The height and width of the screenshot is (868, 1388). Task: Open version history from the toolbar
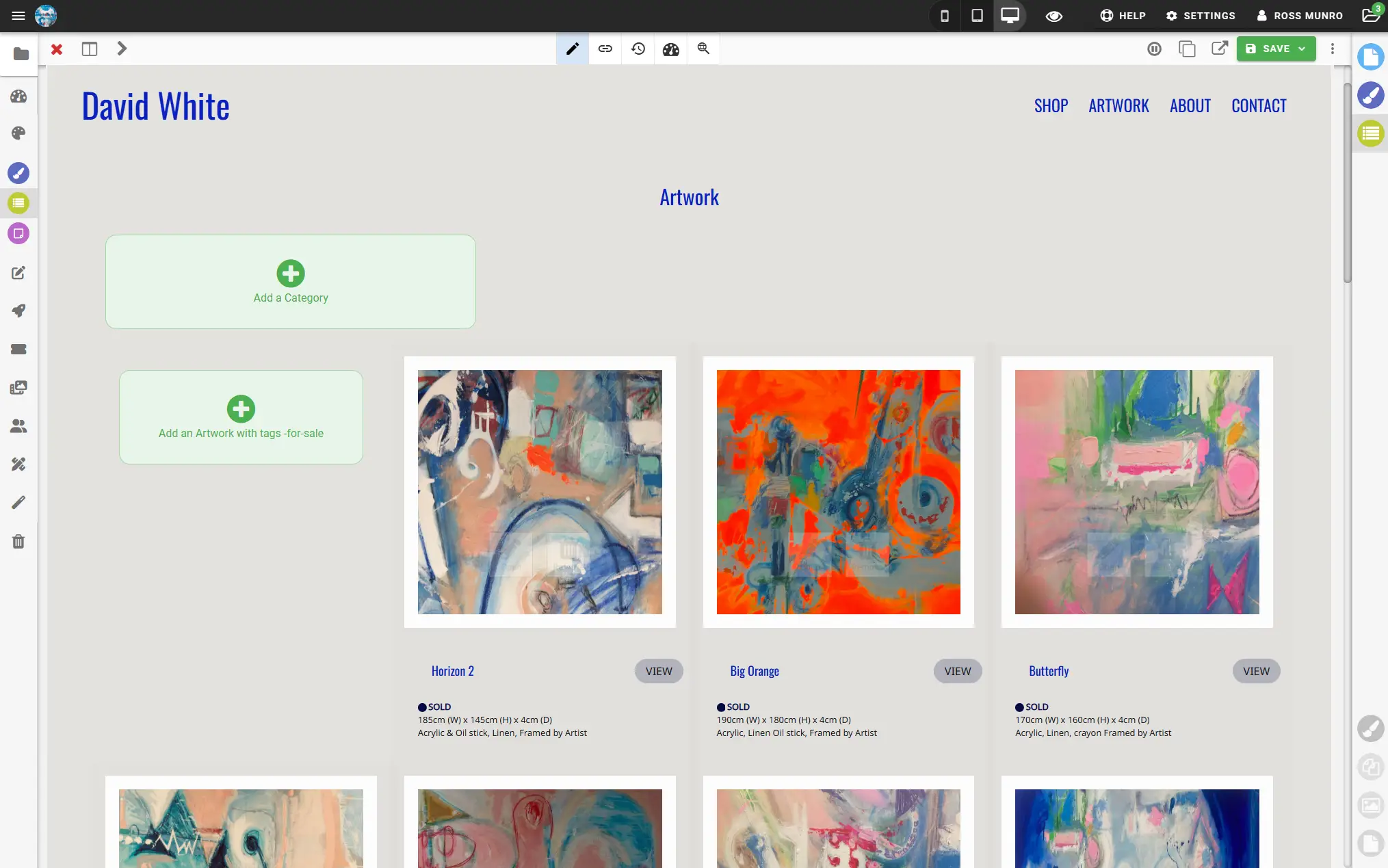point(638,49)
